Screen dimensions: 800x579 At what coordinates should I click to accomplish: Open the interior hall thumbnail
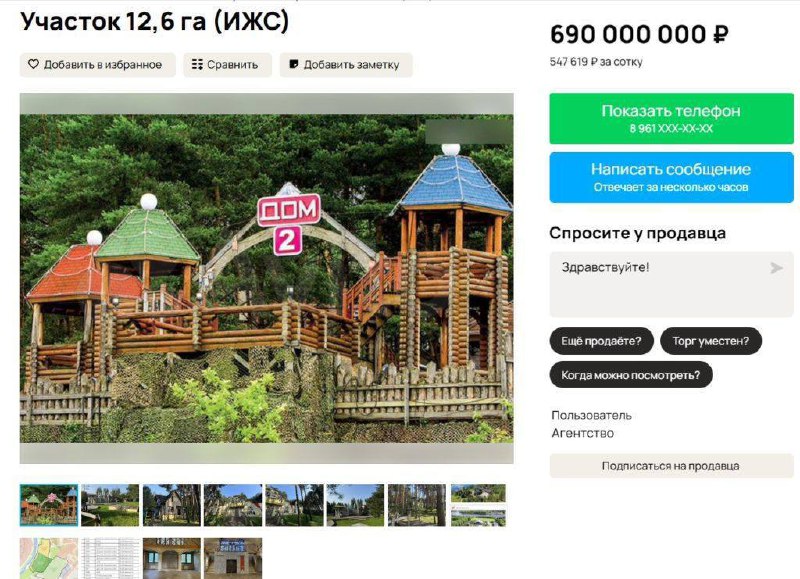[x=171, y=558]
